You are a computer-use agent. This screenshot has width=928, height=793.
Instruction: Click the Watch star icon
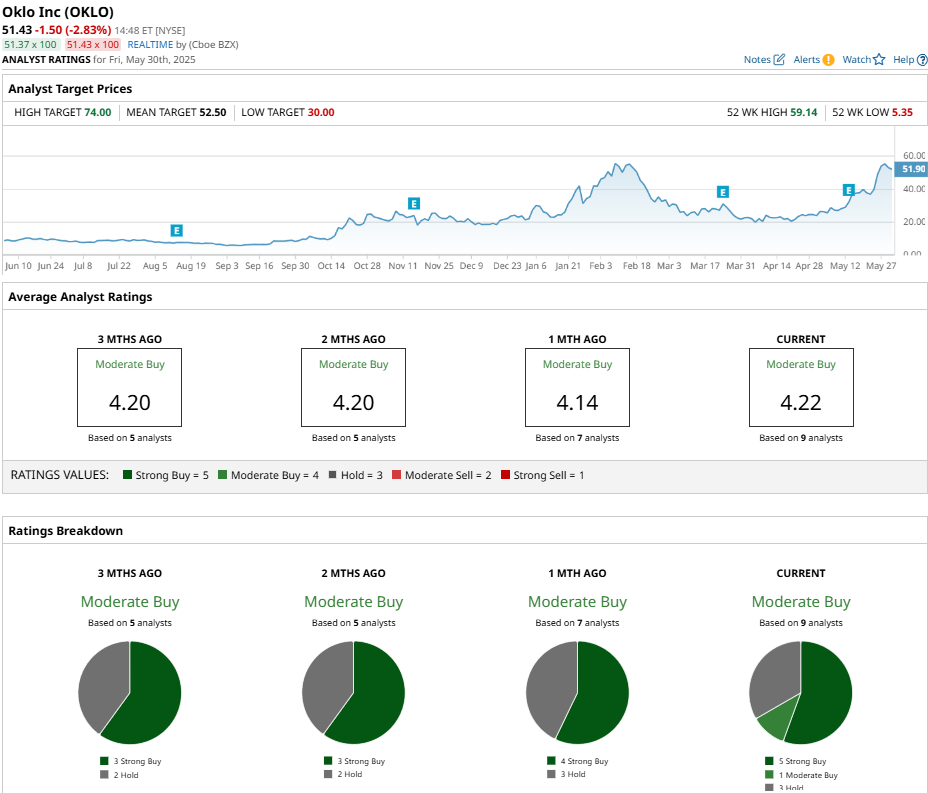879,59
